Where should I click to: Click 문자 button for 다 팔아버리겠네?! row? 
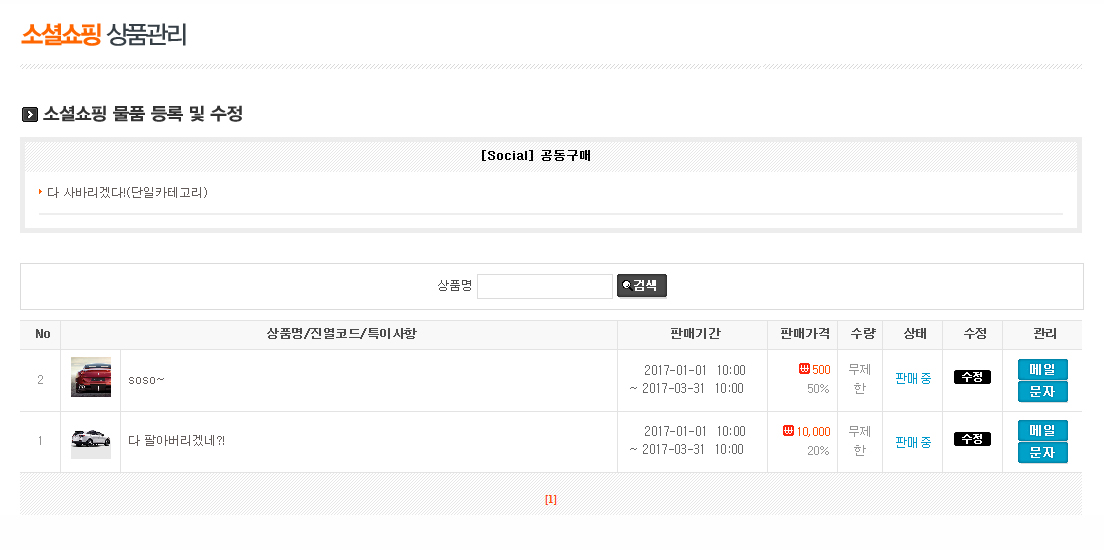(1042, 453)
